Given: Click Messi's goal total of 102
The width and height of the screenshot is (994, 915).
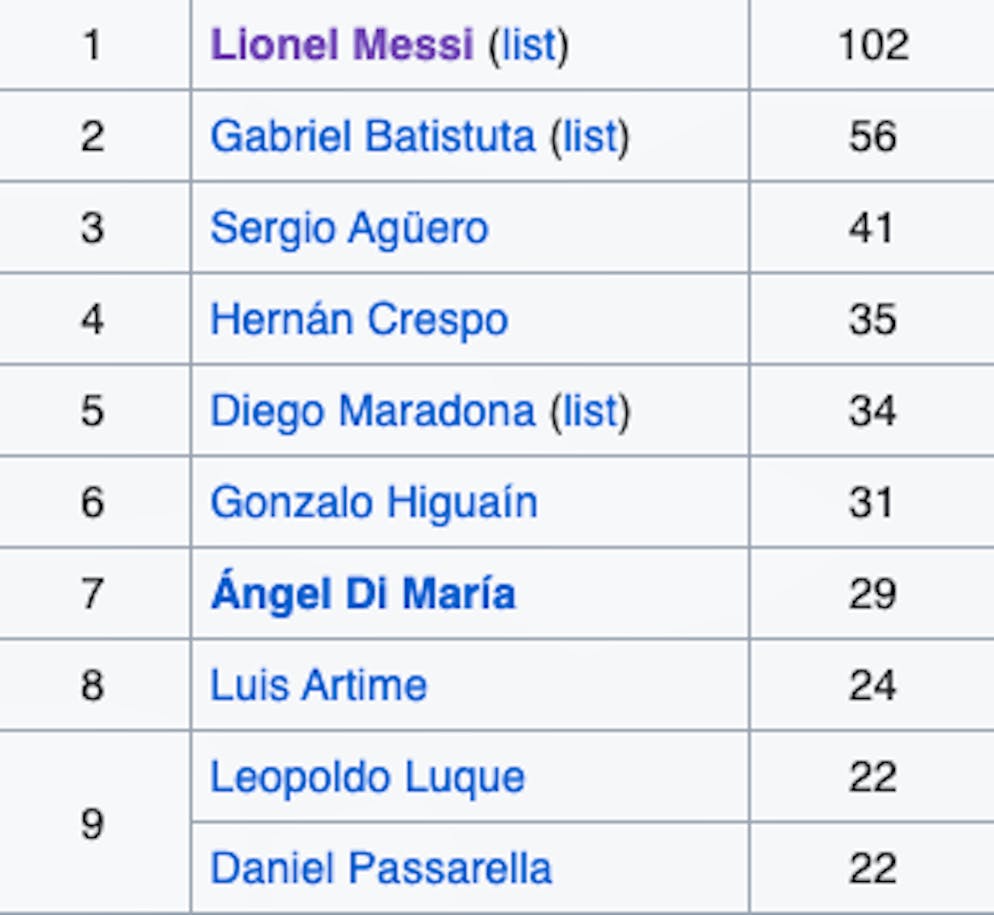Looking at the screenshot, I should 872,45.
